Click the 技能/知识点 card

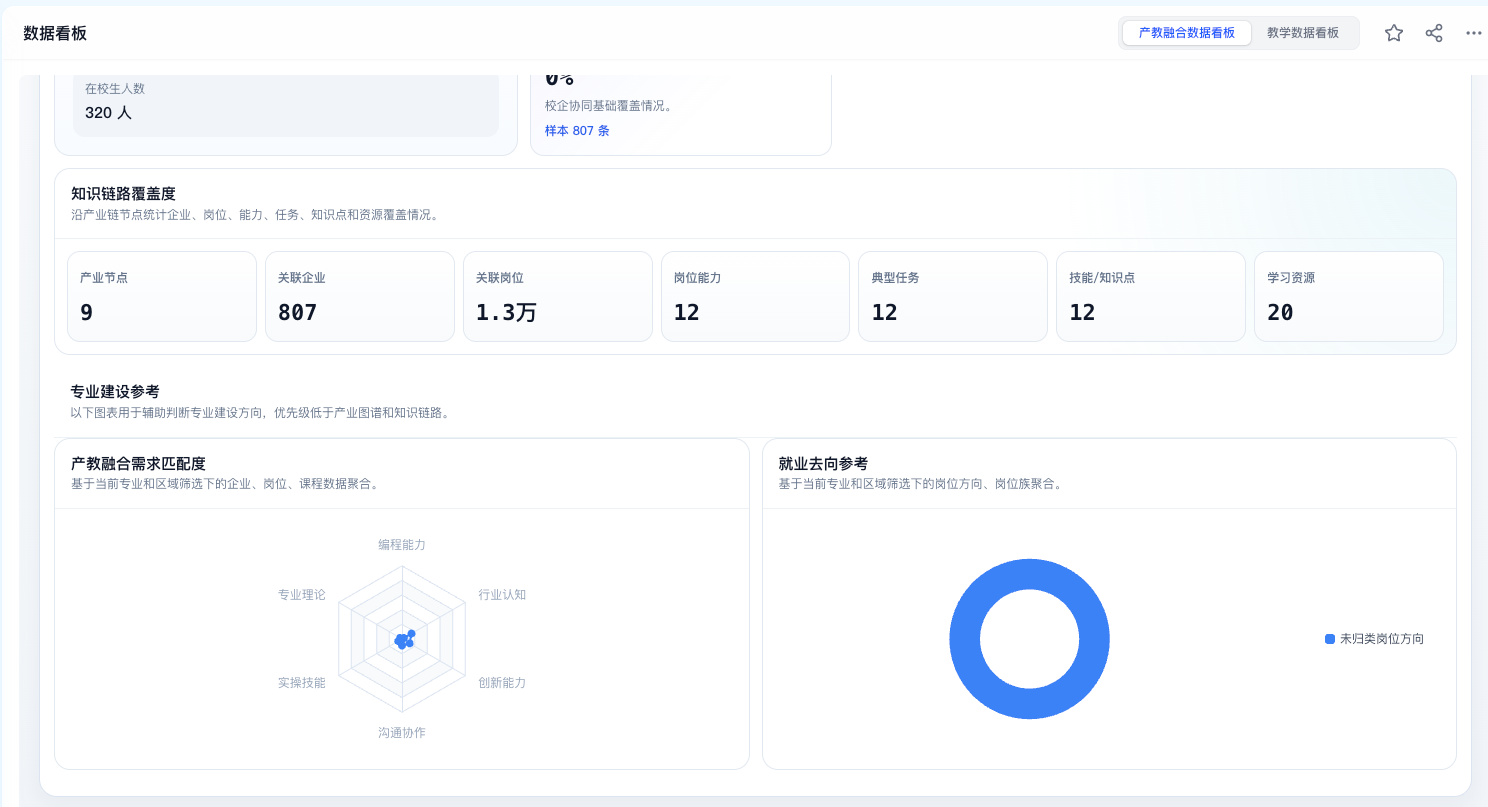[x=1151, y=297]
